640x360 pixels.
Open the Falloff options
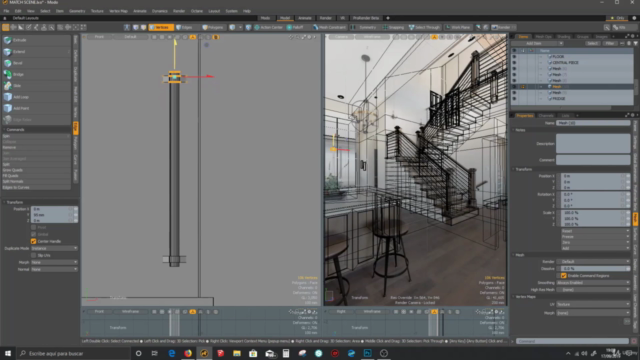[x=295, y=27]
